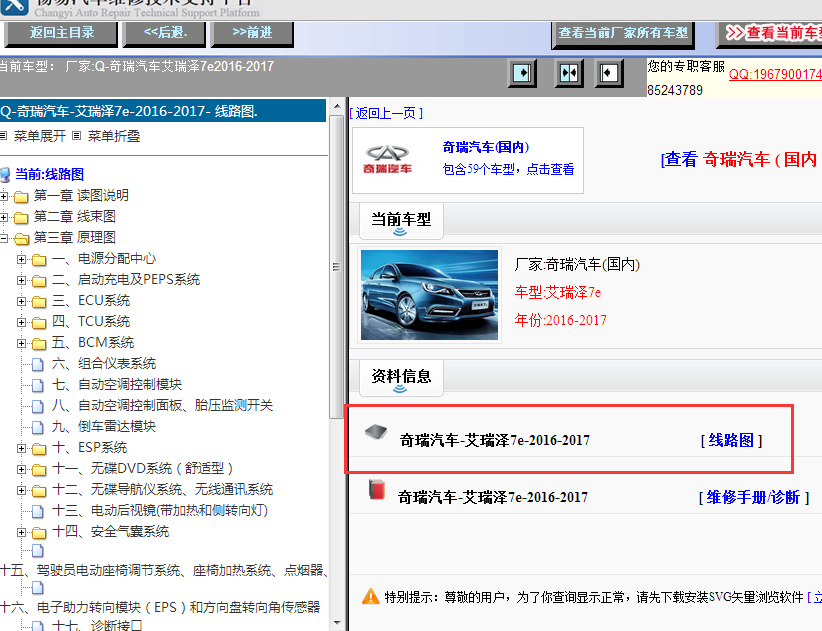Open the gray disk icon beside 线路图 row

pyautogui.click(x=376, y=432)
